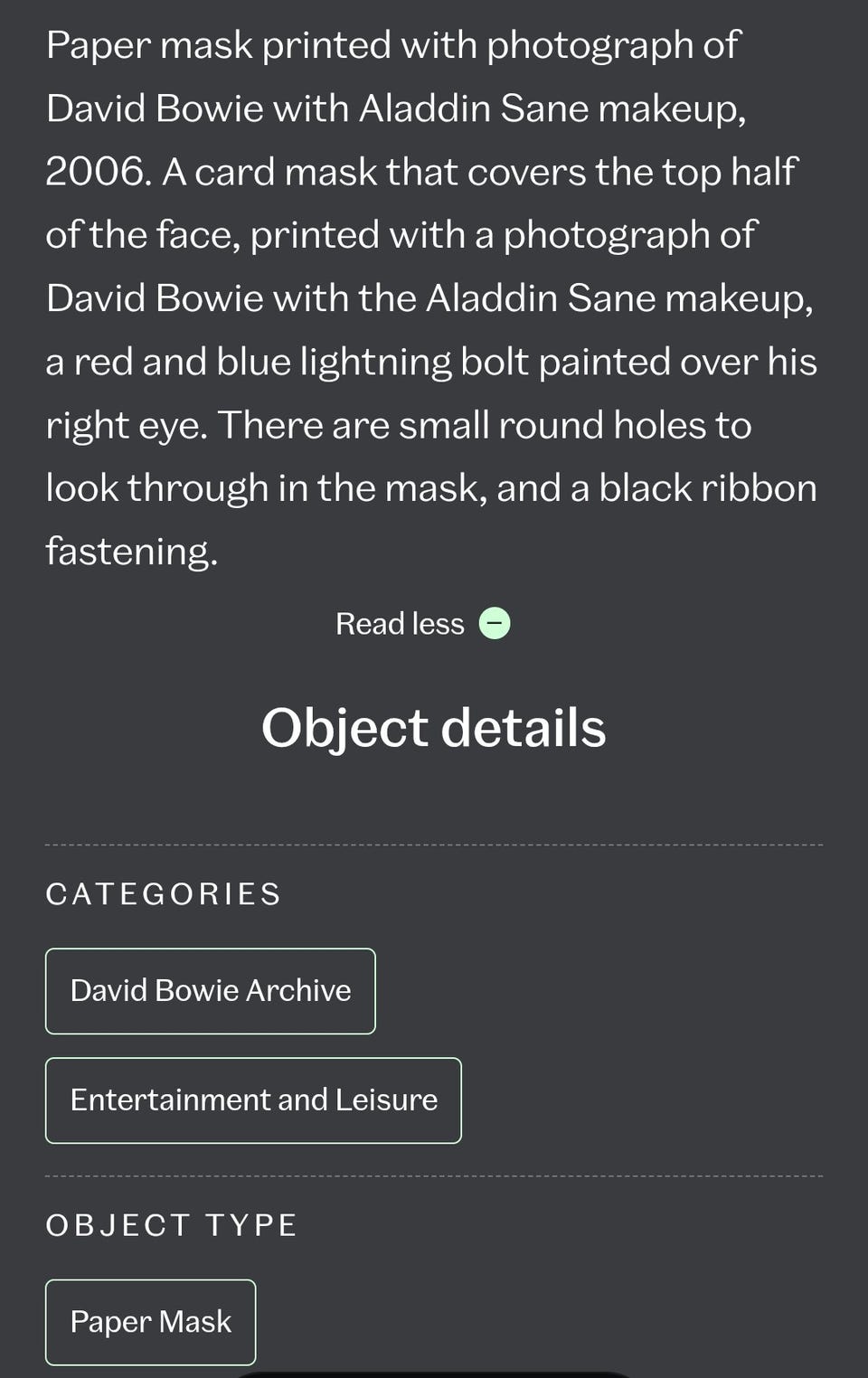This screenshot has height=1378, width=868.
Task: Select the Entertainment and Leisure category tag
Action: (x=253, y=1100)
